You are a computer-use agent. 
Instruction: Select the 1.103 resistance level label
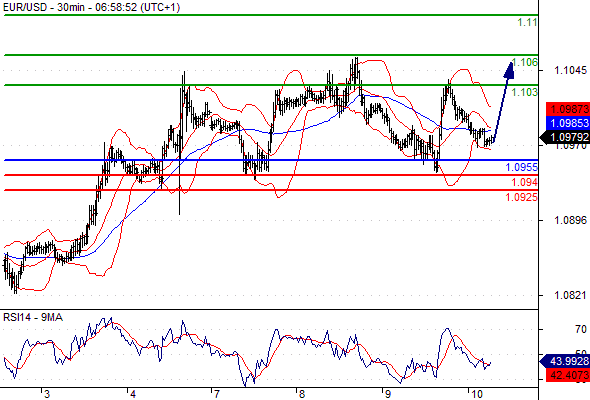click(525, 92)
